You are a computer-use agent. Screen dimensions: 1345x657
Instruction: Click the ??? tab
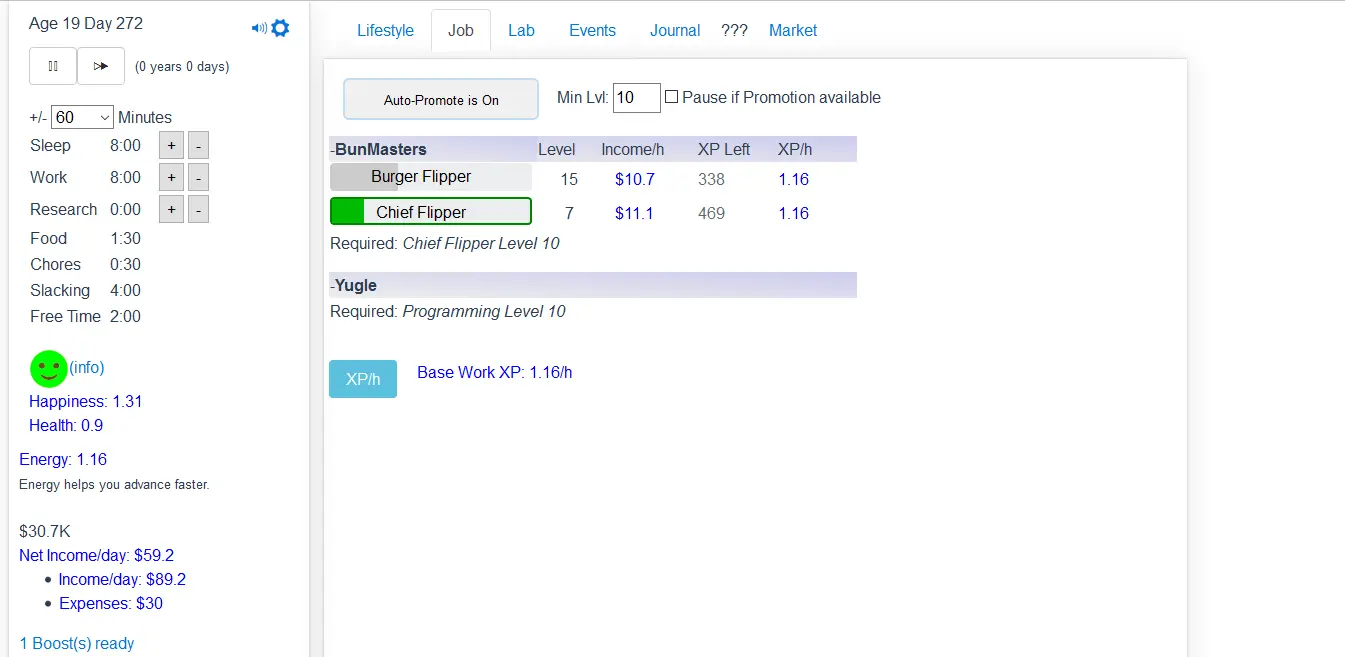(x=734, y=30)
